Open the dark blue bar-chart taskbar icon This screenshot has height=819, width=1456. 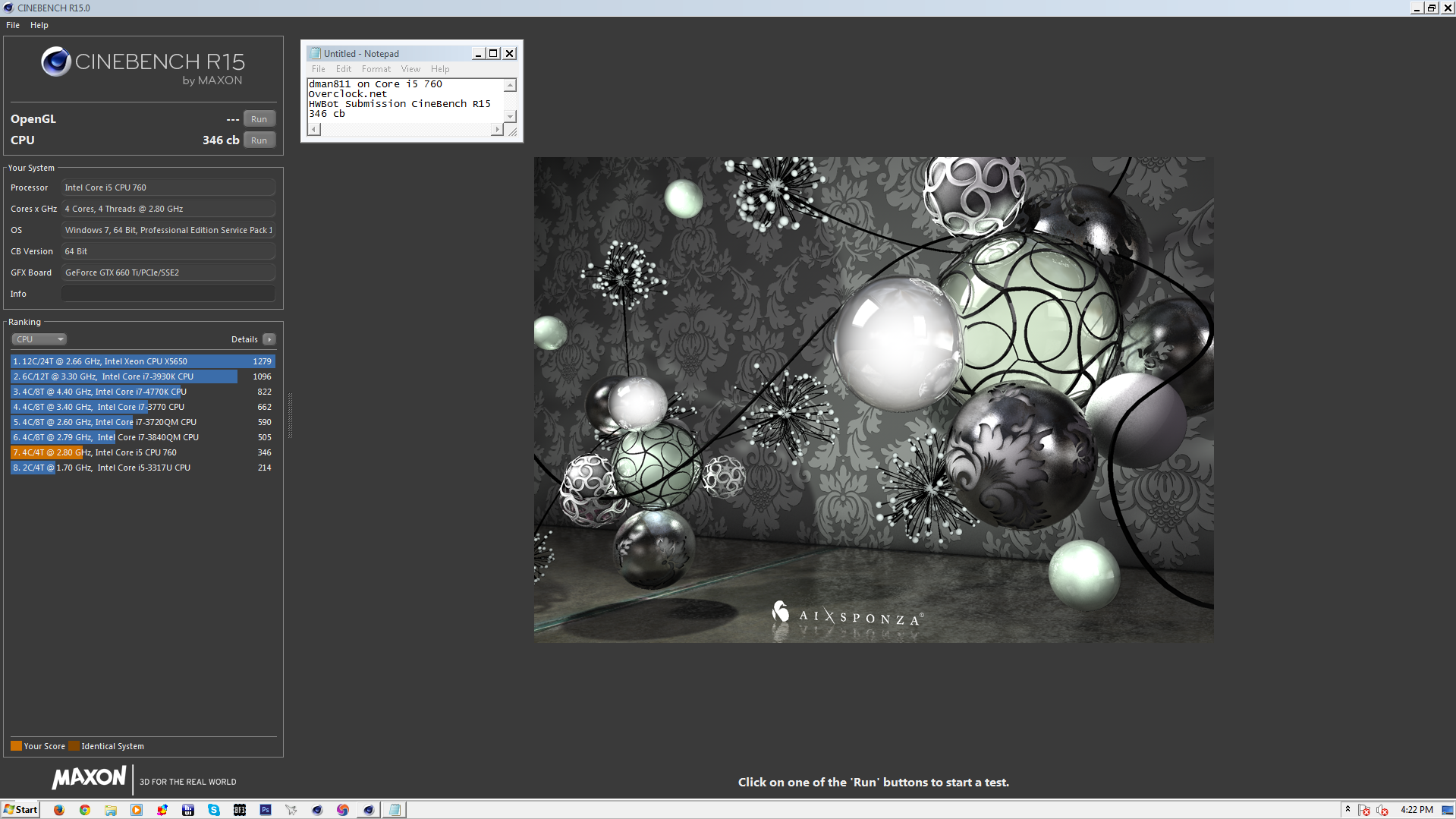click(x=188, y=810)
